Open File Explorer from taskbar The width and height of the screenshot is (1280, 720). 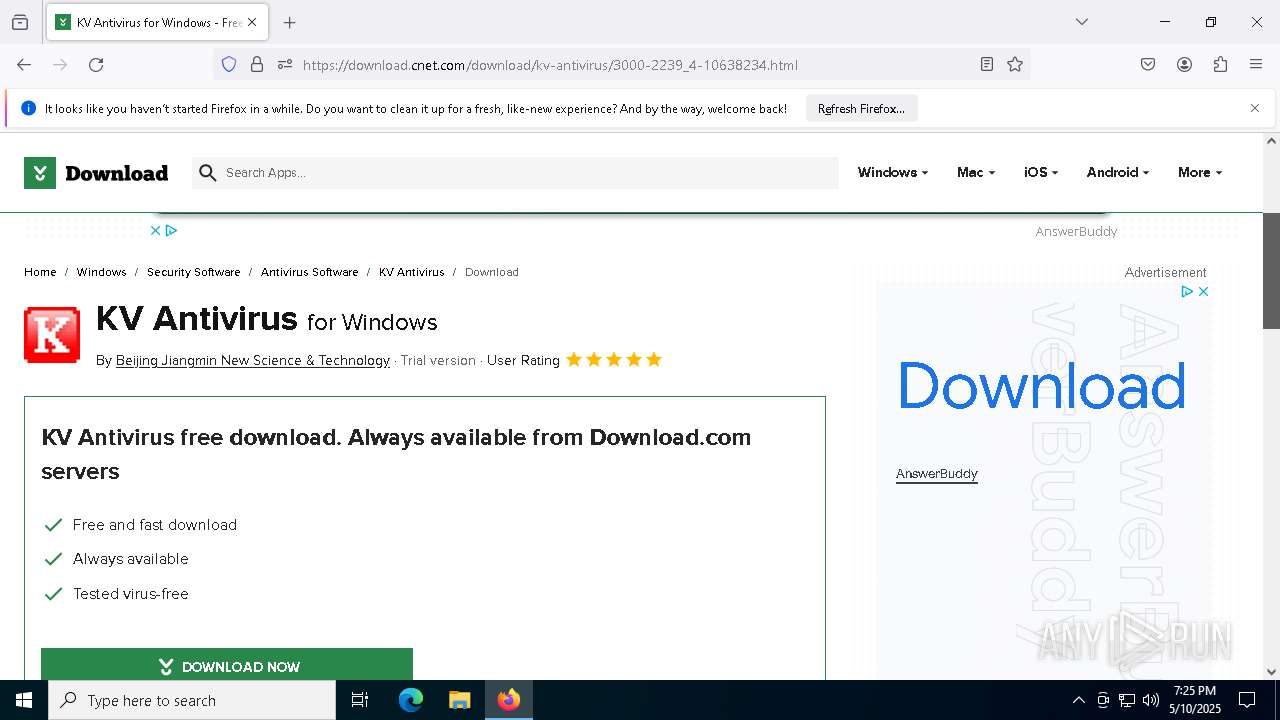[459, 700]
